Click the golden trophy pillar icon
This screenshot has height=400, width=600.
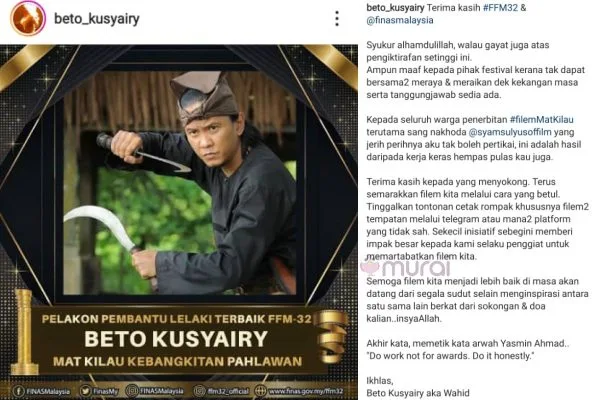(24, 332)
